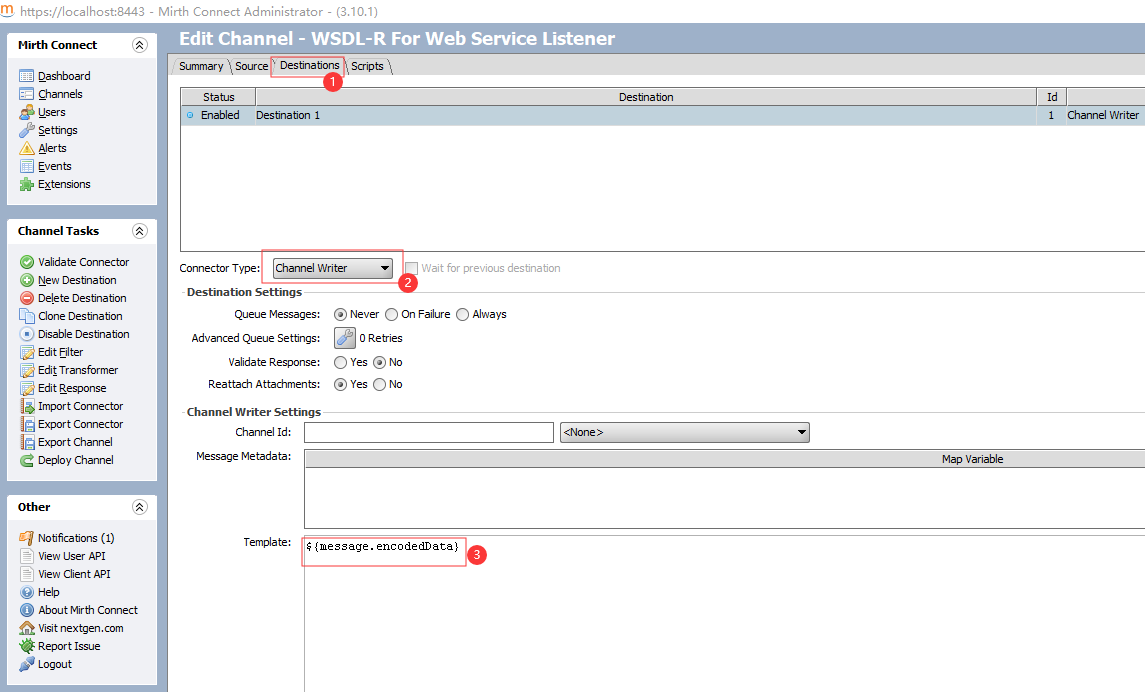This screenshot has width=1145, height=692.
Task: Click the About Mirth Connect info icon
Action: click(x=26, y=610)
